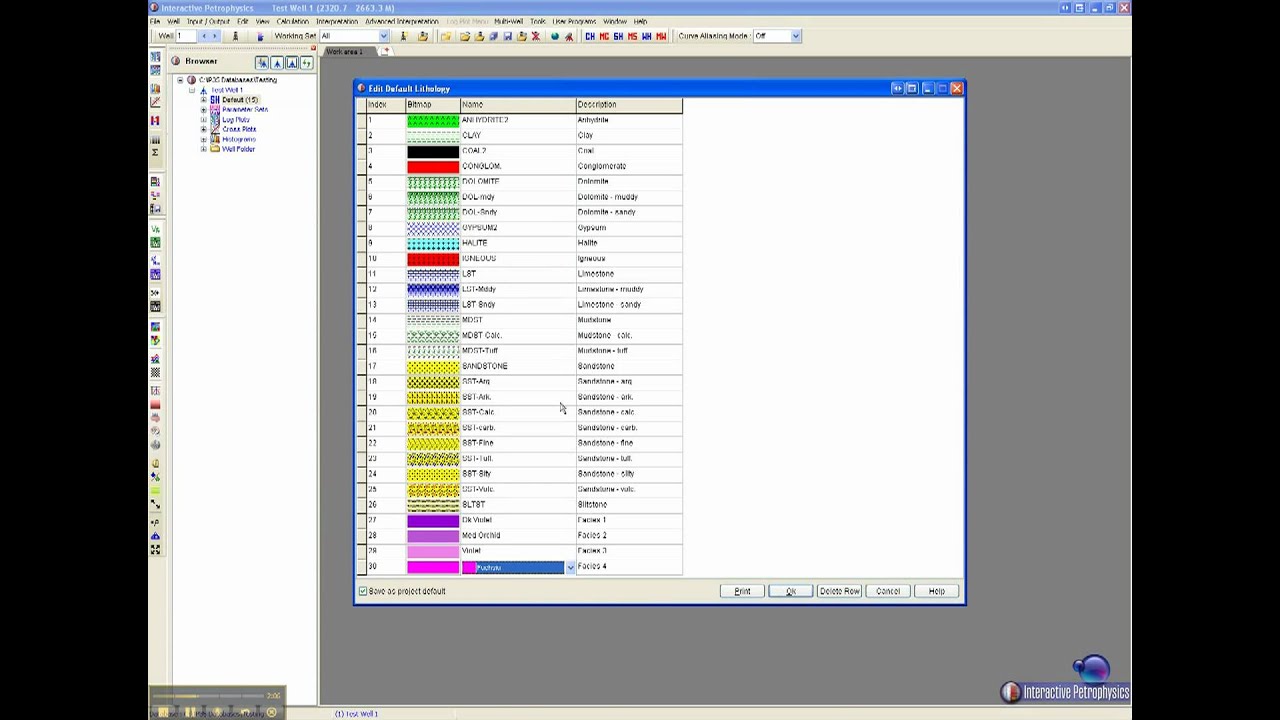Open the Working Set dropdown
This screenshot has width=1280, height=720.
click(383, 36)
